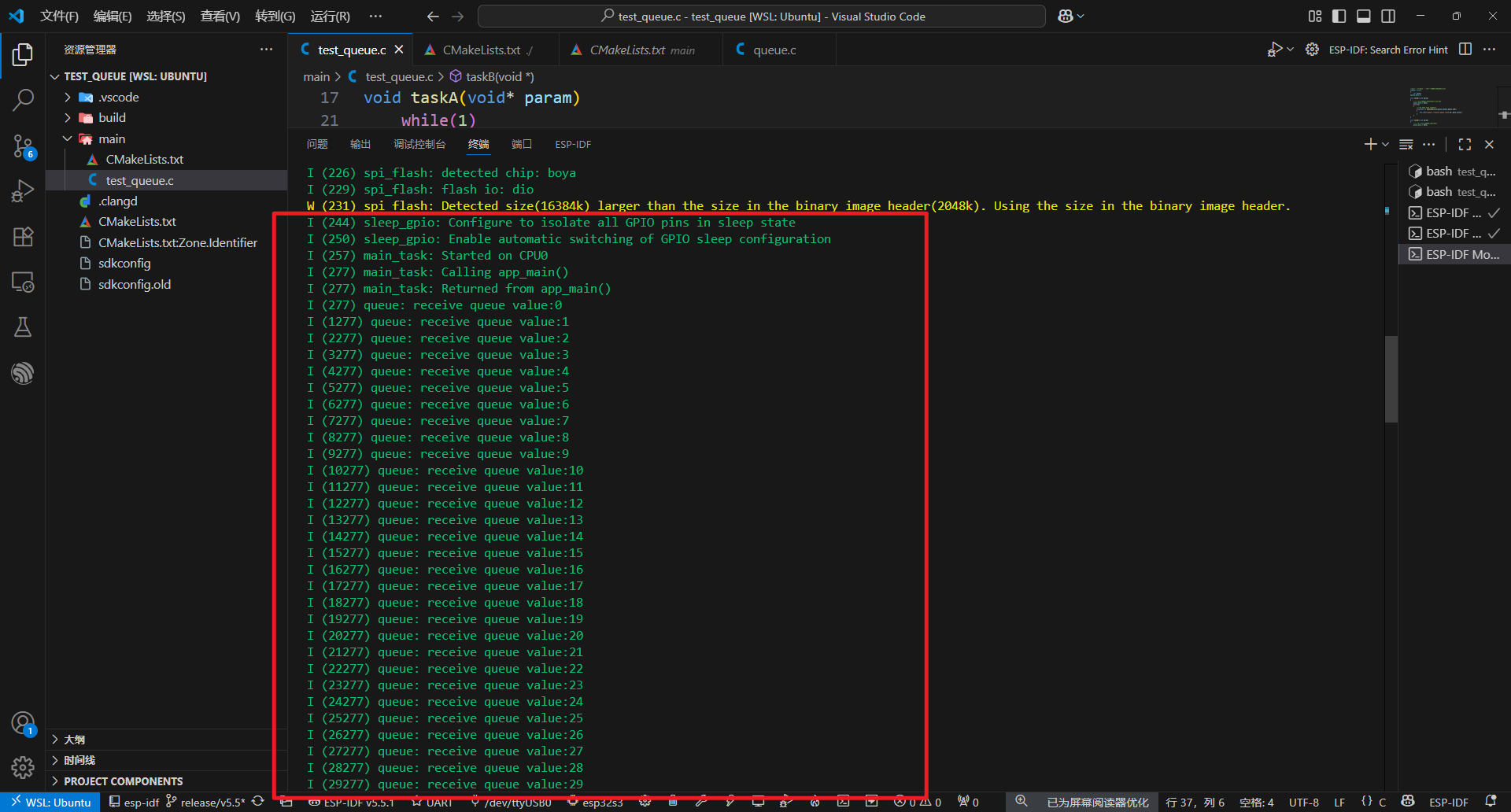Click the terminal vertical scrollbar thumb

[1391, 378]
